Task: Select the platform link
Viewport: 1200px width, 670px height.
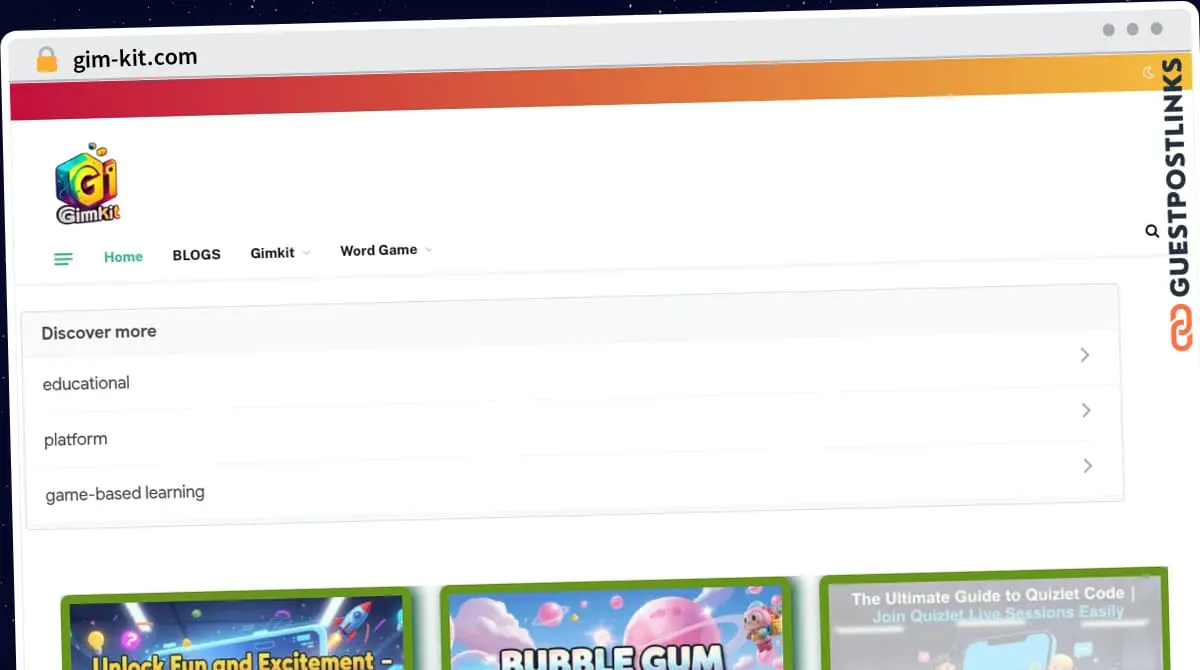Action: 76,439
